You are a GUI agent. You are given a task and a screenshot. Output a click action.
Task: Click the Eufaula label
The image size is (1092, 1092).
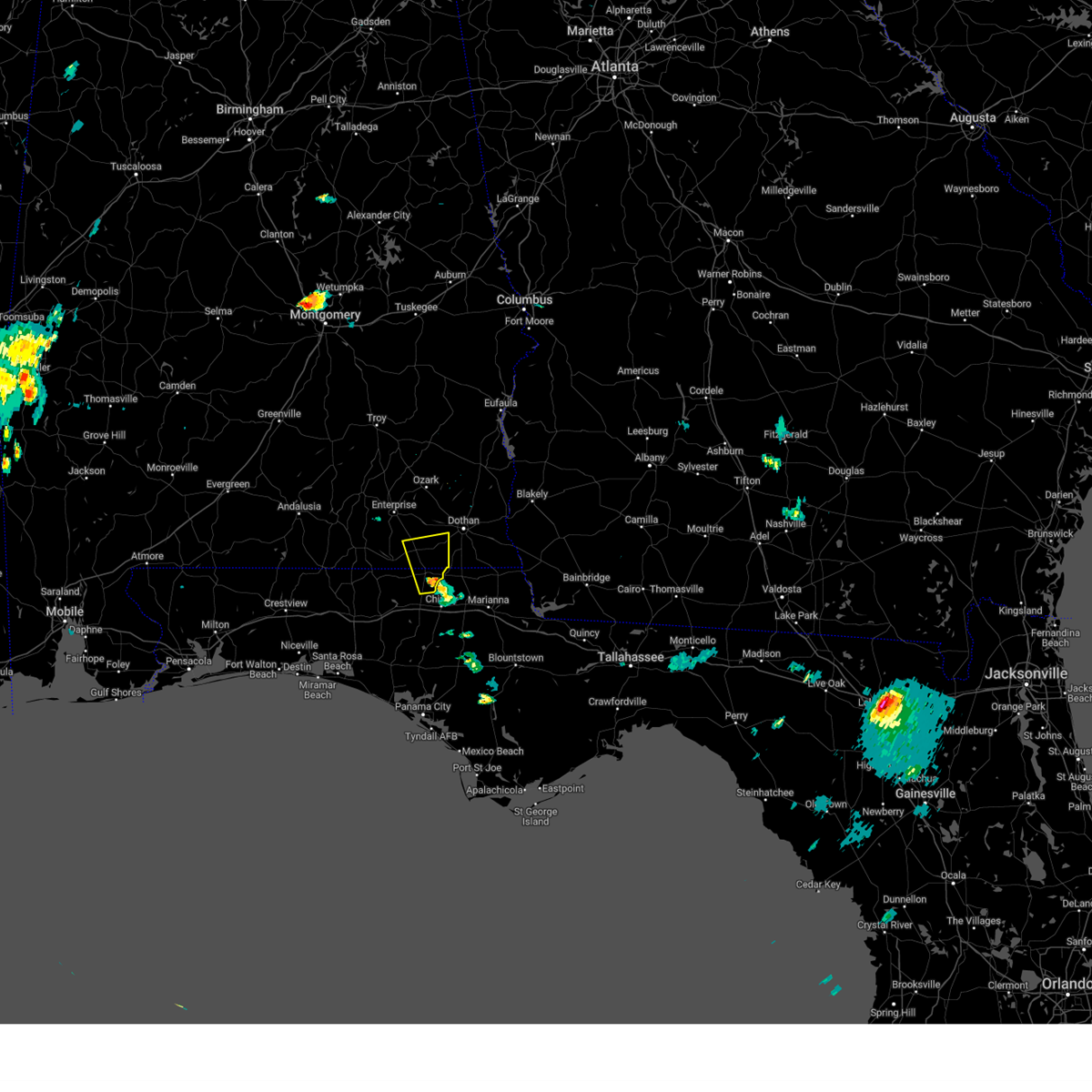pyautogui.click(x=500, y=403)
